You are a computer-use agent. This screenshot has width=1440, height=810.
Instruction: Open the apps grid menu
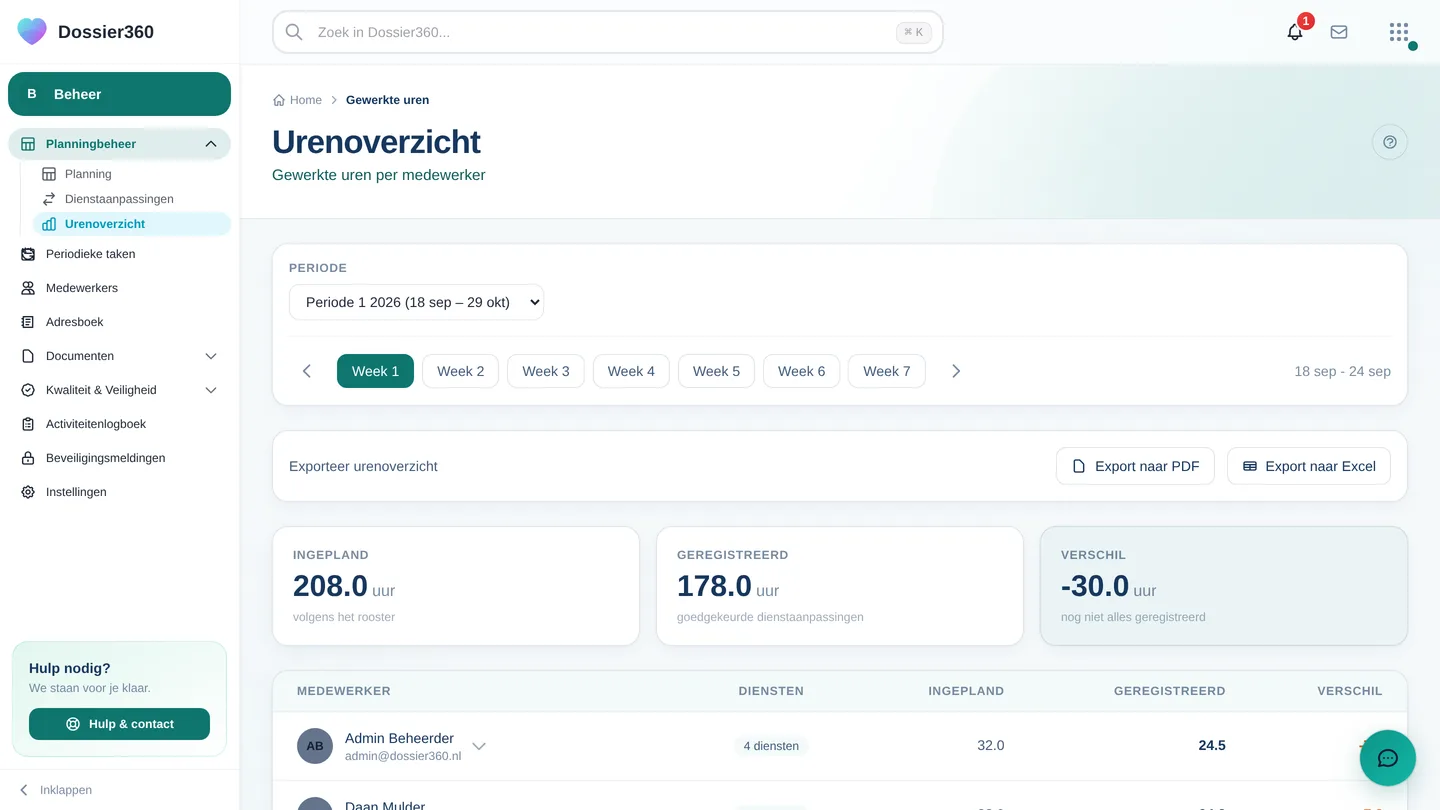point(1399,32)
